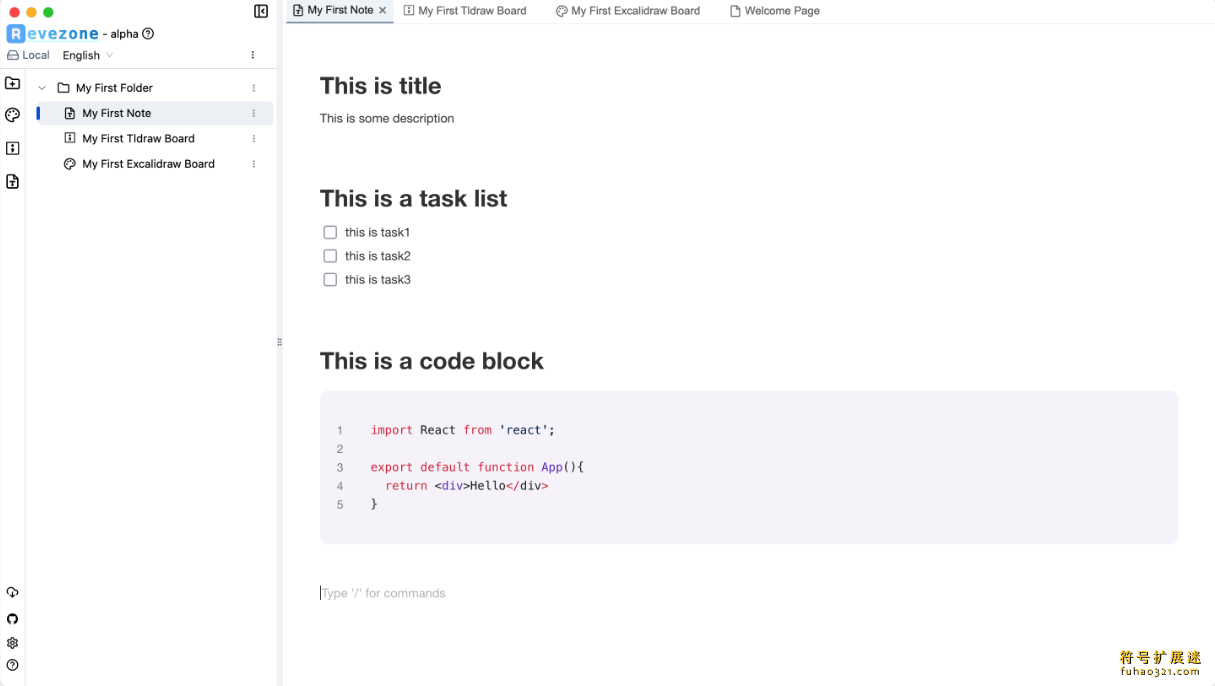Collapse My First Folder chevron
1215x686 pixels.
pyautogui.click(x=42, y=88)
